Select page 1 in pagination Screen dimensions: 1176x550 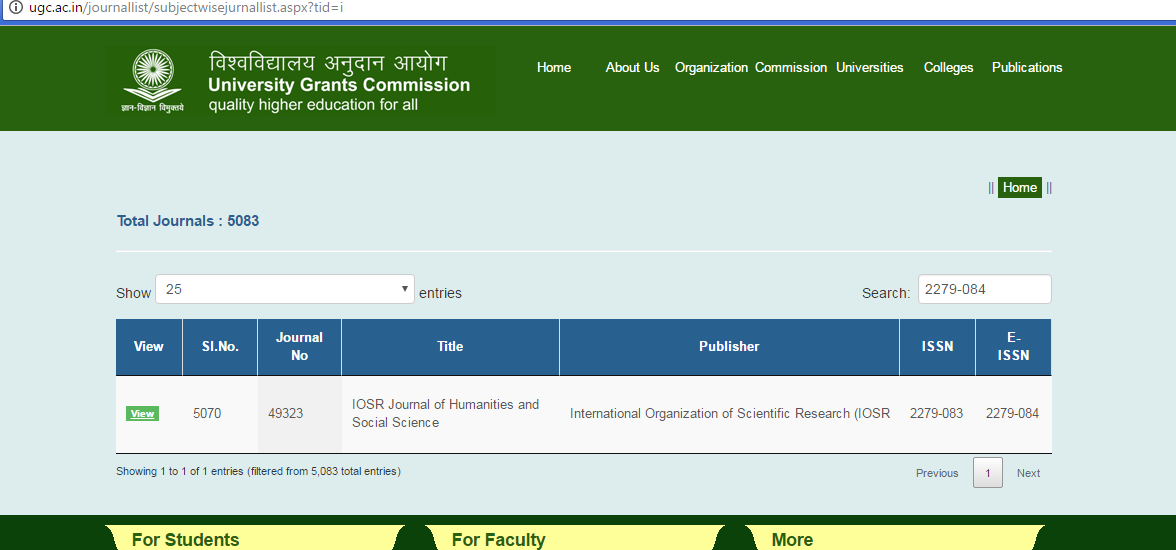coord(988,473)
